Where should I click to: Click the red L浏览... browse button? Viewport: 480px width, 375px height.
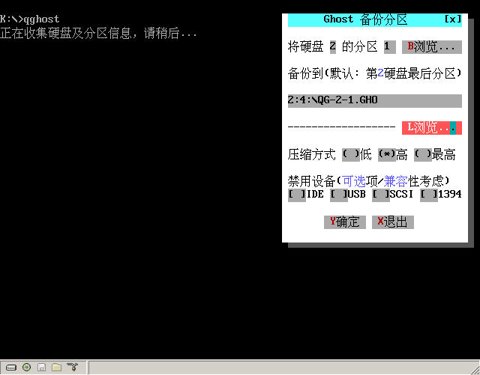pyautogui.click(x=432, y=128)
